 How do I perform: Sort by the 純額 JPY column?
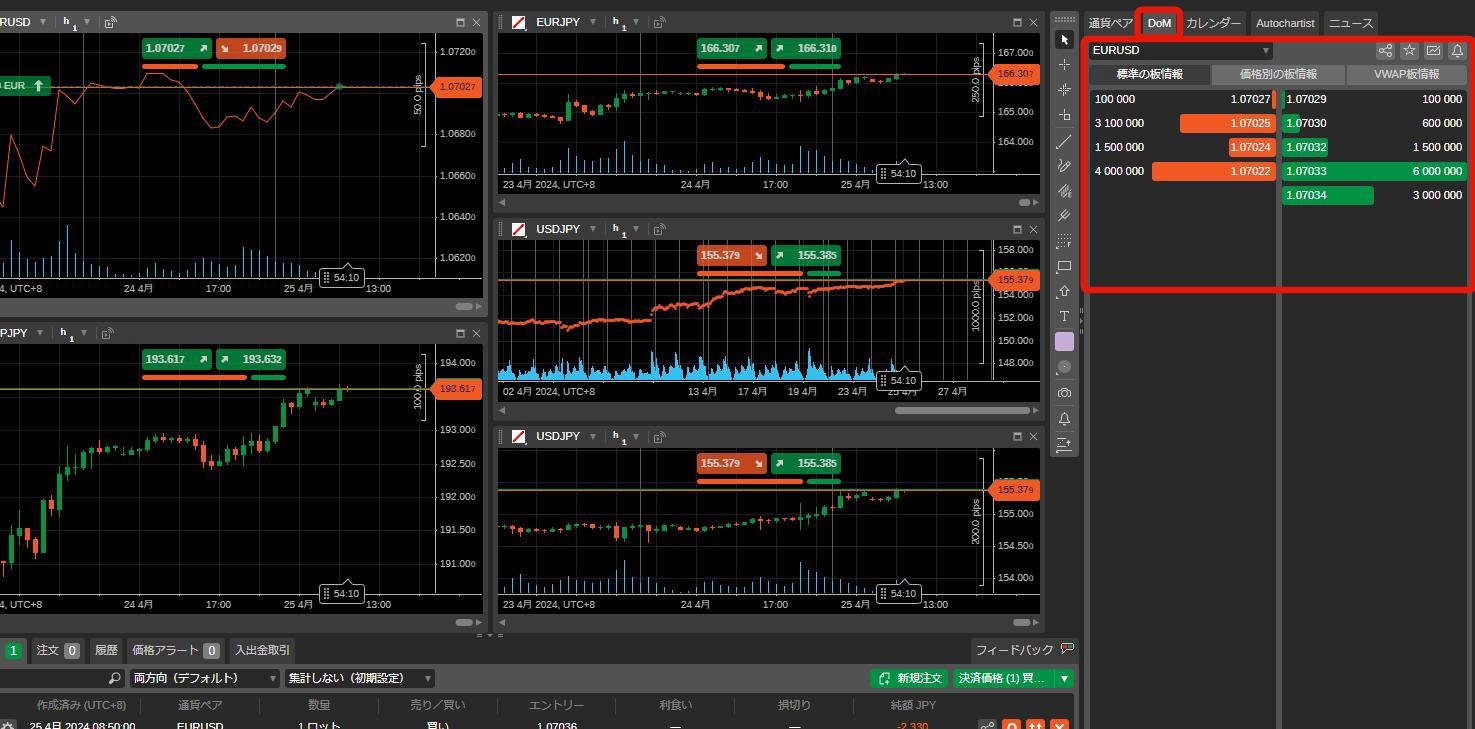coord(913,705)
